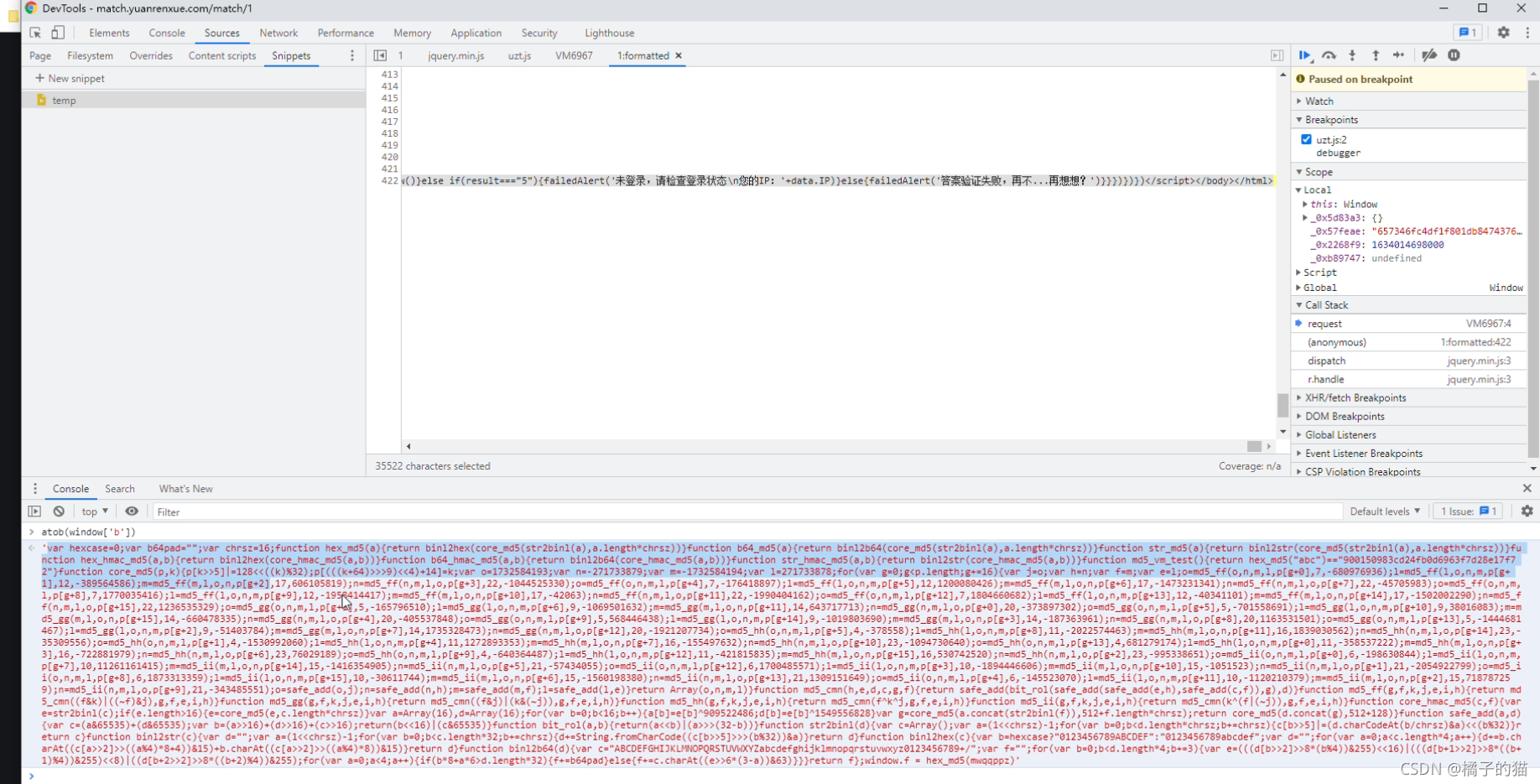Uncheck the uzt.js:2 breakpoint checkbox

pyautogui.click(x=1306, y=139)
